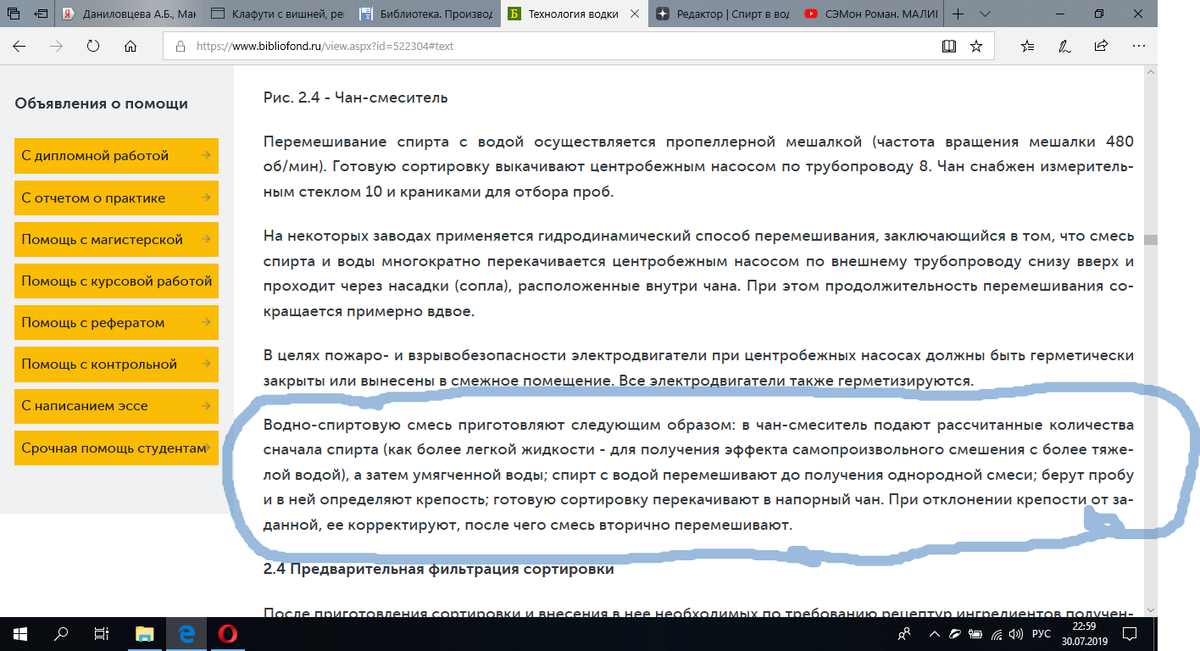Open Помощь с курсовой работой link
Viewport: 1200px width, 651px height.
116,281
